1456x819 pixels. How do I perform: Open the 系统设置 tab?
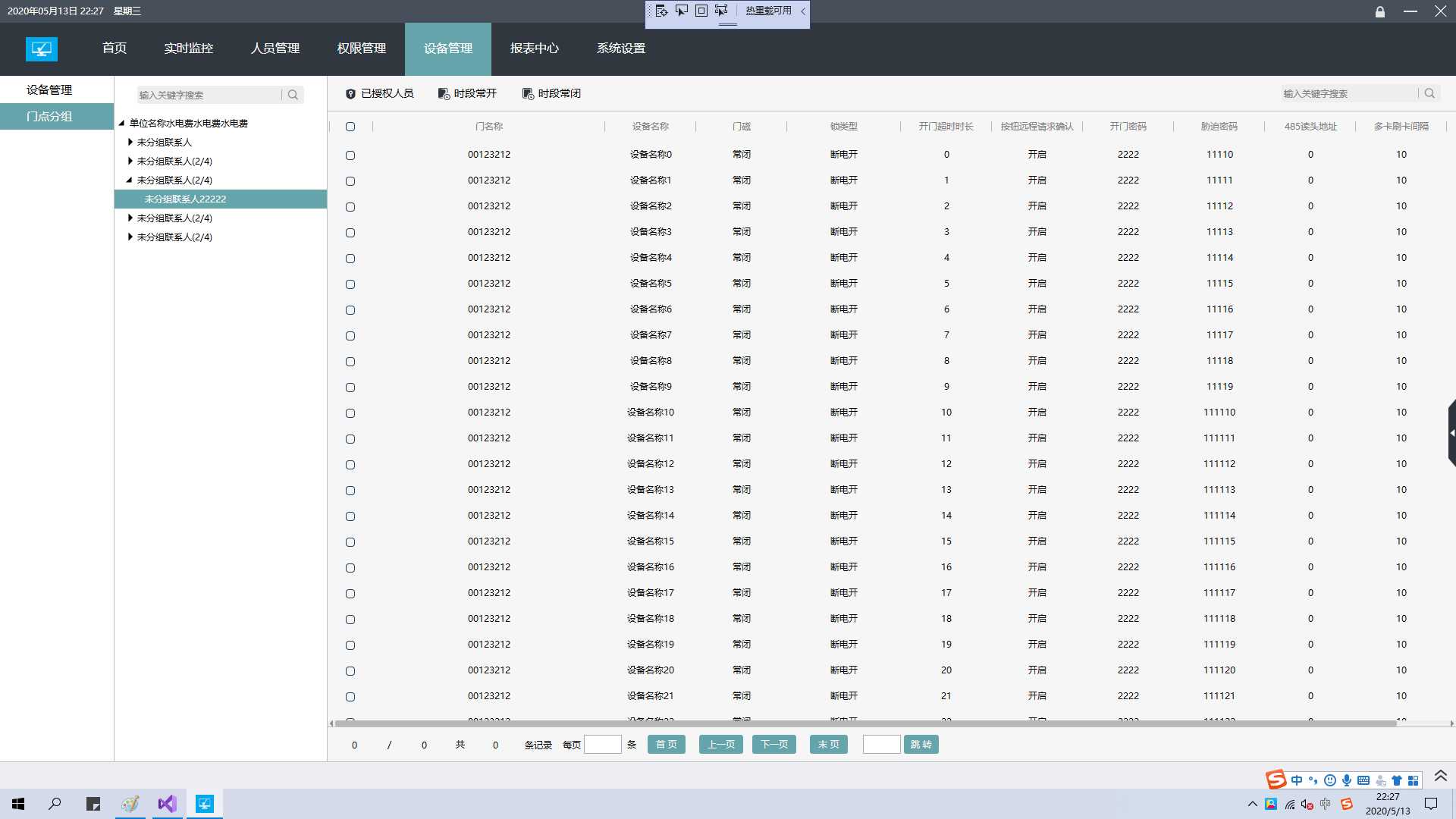pyautogui.click(x=621, y=48)
